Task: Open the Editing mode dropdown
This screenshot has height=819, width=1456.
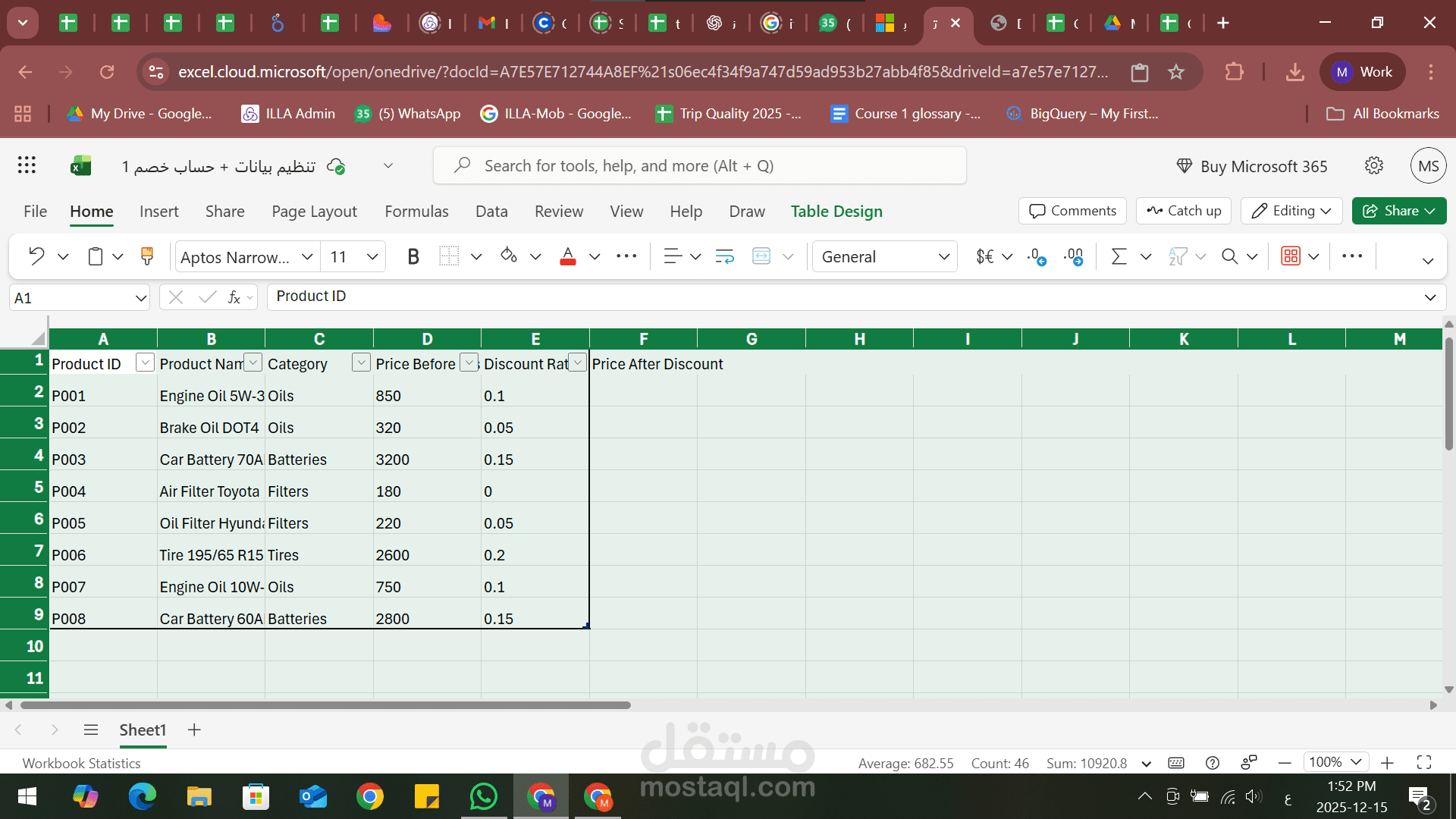Action: (1291, 211)
